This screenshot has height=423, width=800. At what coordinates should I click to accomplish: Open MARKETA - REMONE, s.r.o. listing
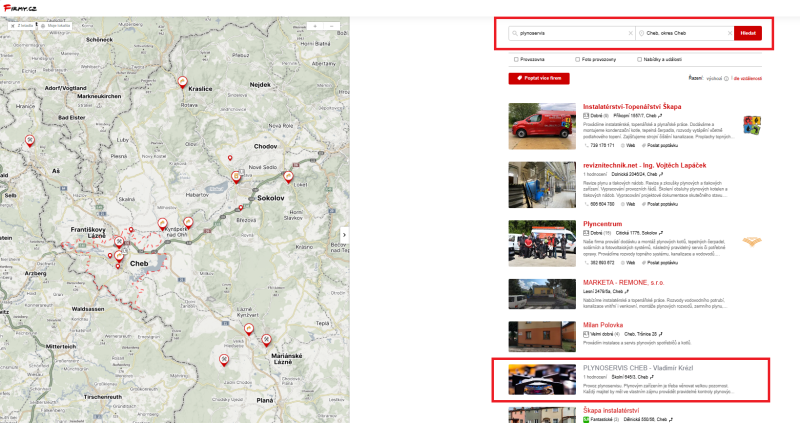pos(623,283)
